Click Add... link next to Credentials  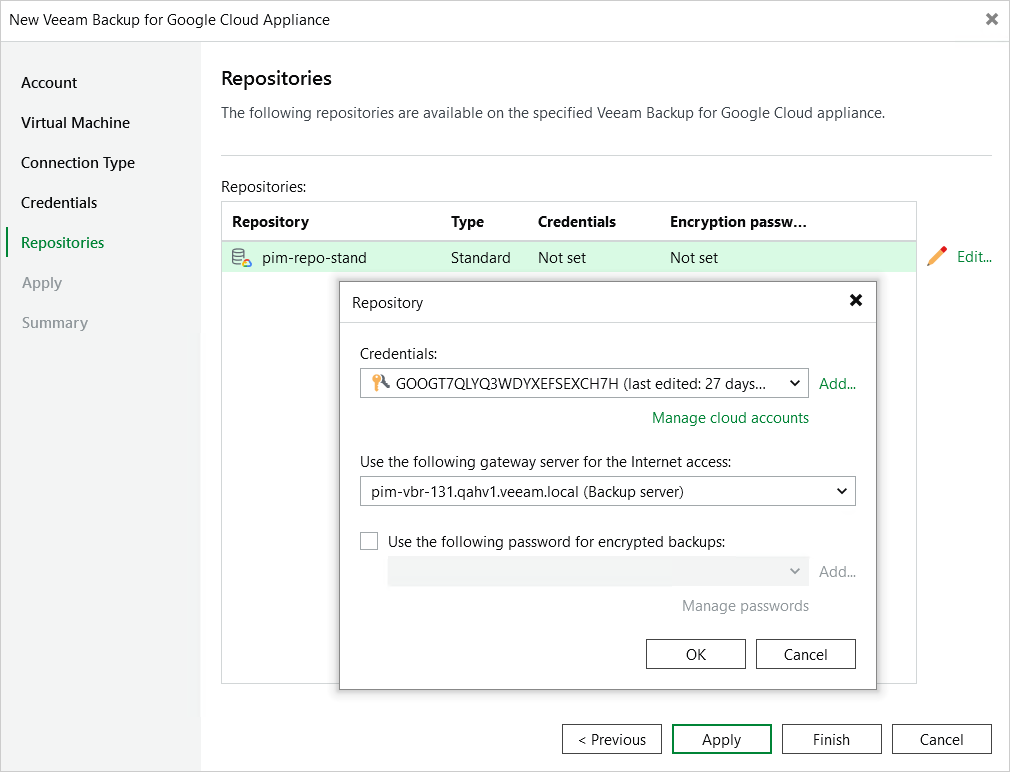click(x=837, y=384)
